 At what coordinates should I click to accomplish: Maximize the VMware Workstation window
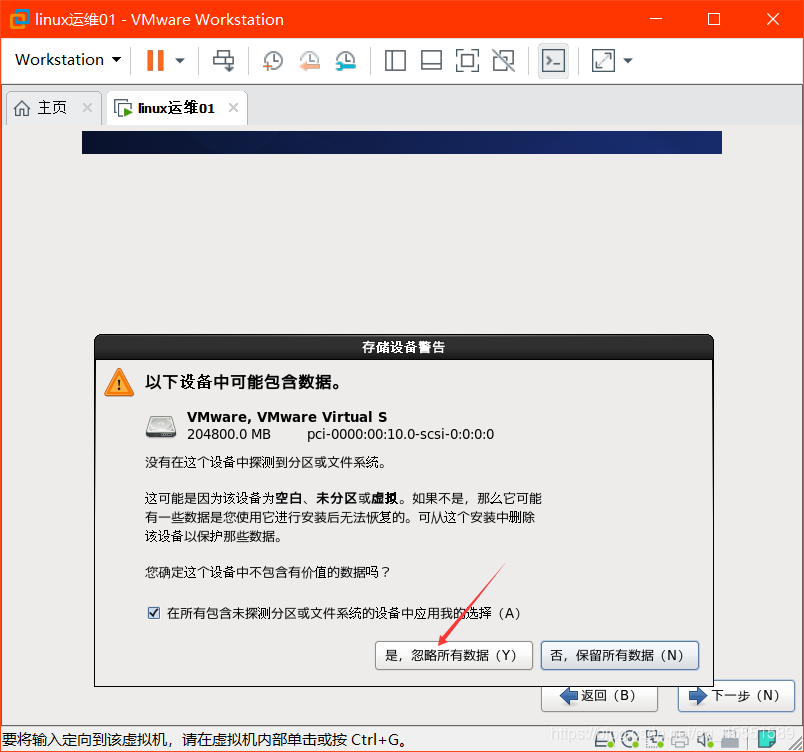click(x=714, y=19)
